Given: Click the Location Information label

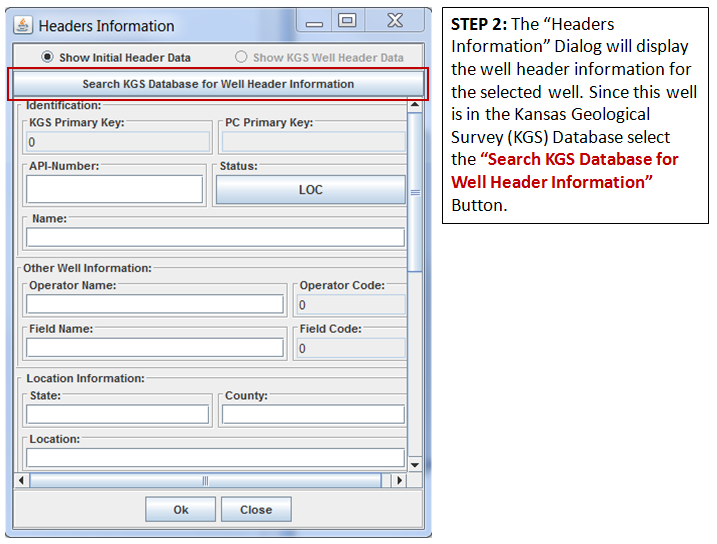Looking at the screenshot, I should click(86, 378).
